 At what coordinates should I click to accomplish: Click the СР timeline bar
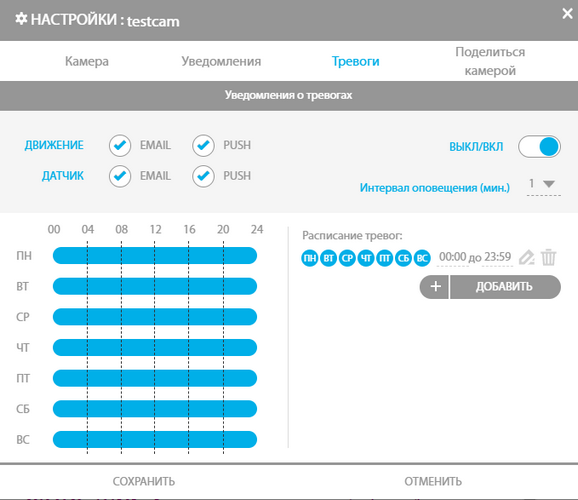155,317
